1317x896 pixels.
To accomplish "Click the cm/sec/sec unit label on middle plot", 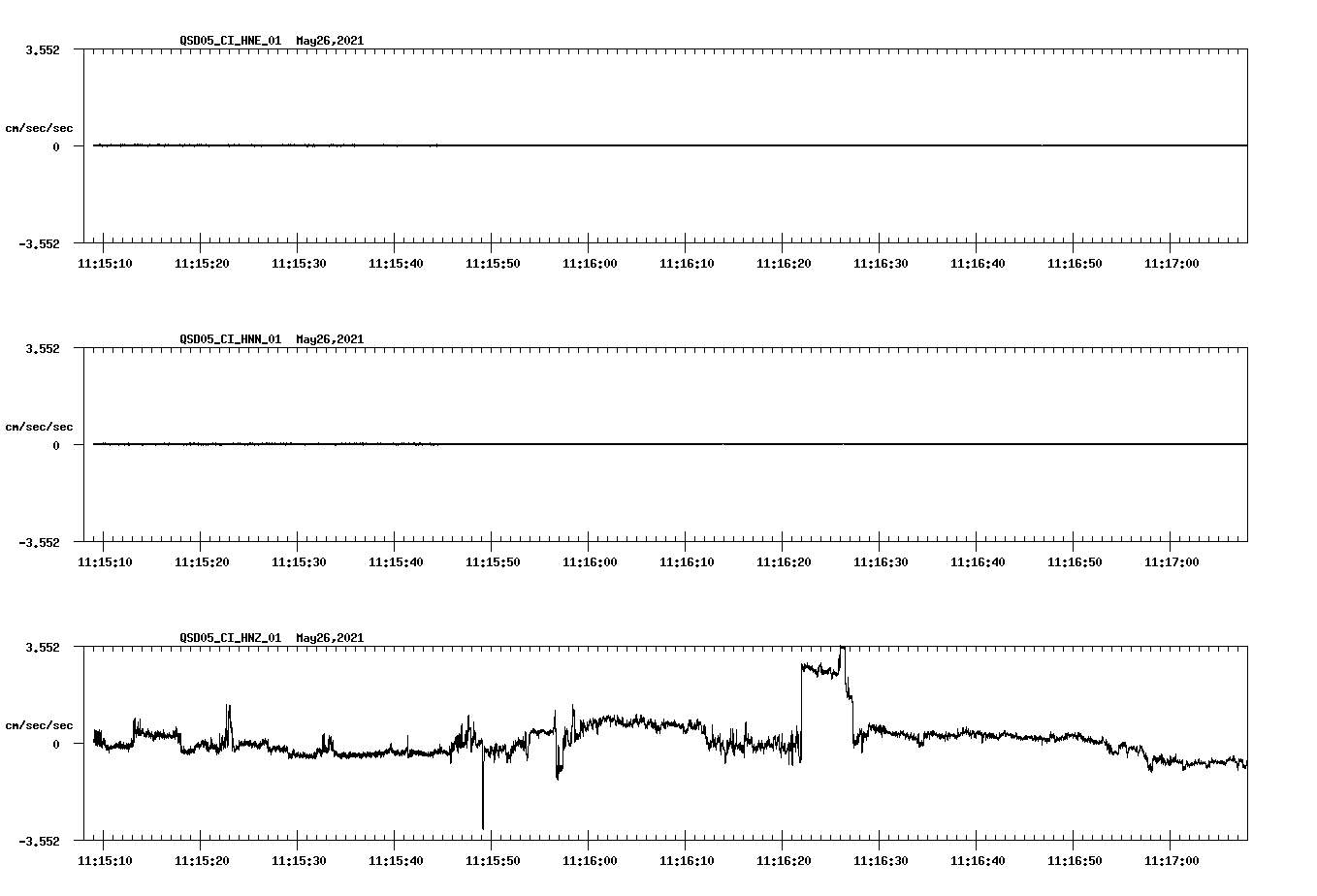I will point(40,426).
